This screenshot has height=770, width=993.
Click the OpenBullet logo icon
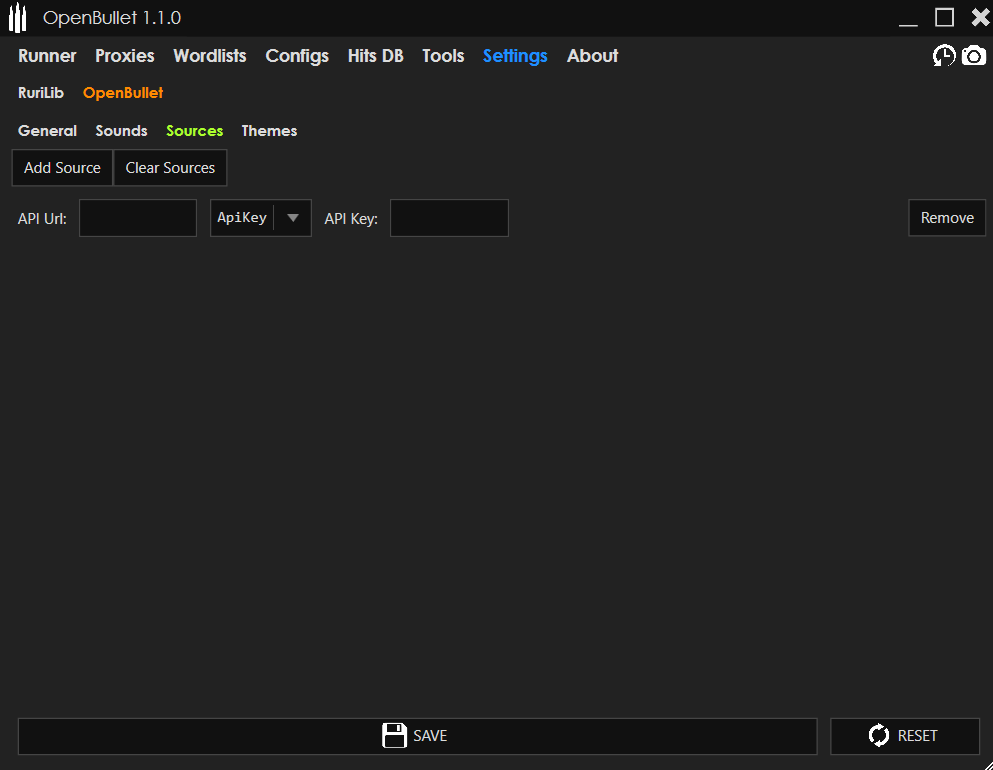click(x=18, y=18)
